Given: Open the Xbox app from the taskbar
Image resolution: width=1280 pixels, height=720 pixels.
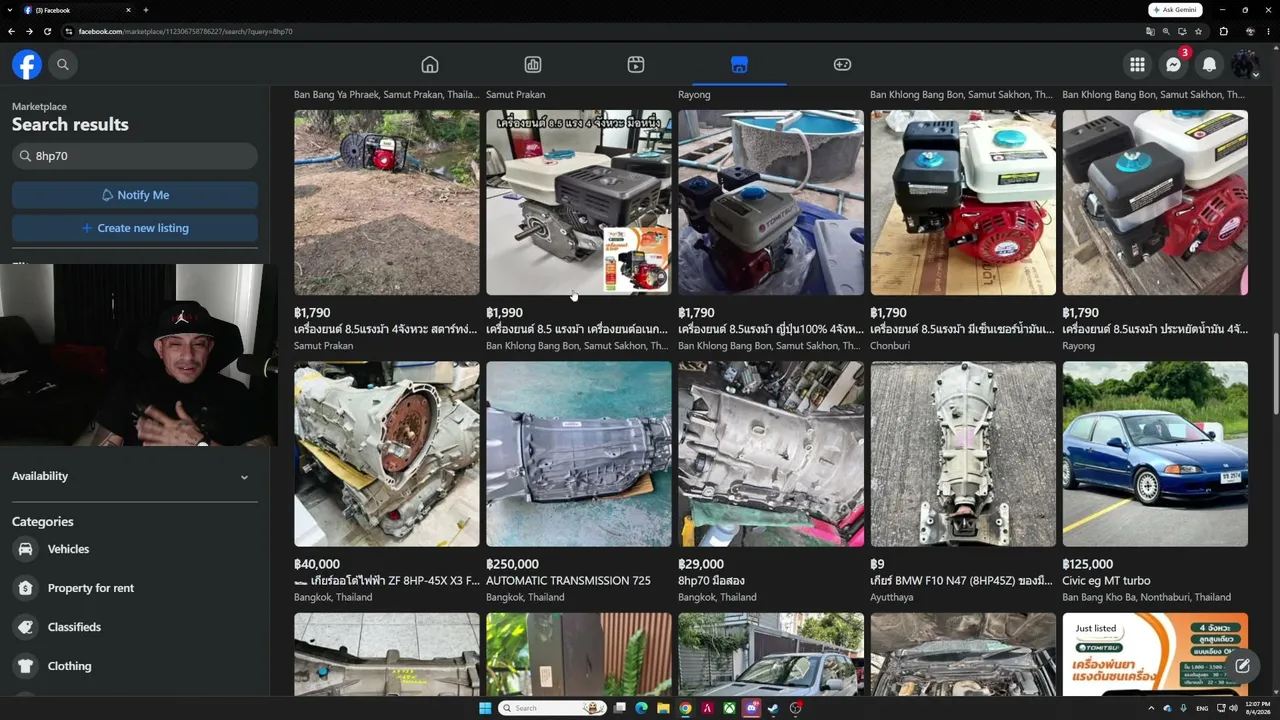Looking at the screenshot, I should pos(729,708).
